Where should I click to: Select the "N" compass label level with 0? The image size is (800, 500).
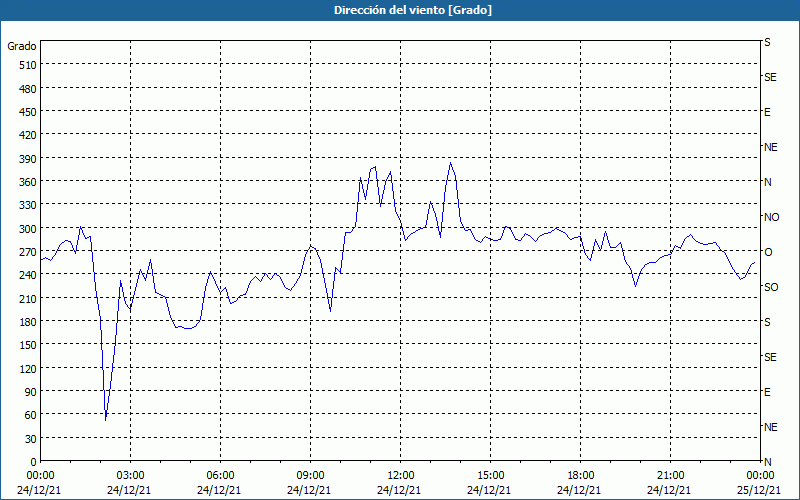[x=767, y=462]
